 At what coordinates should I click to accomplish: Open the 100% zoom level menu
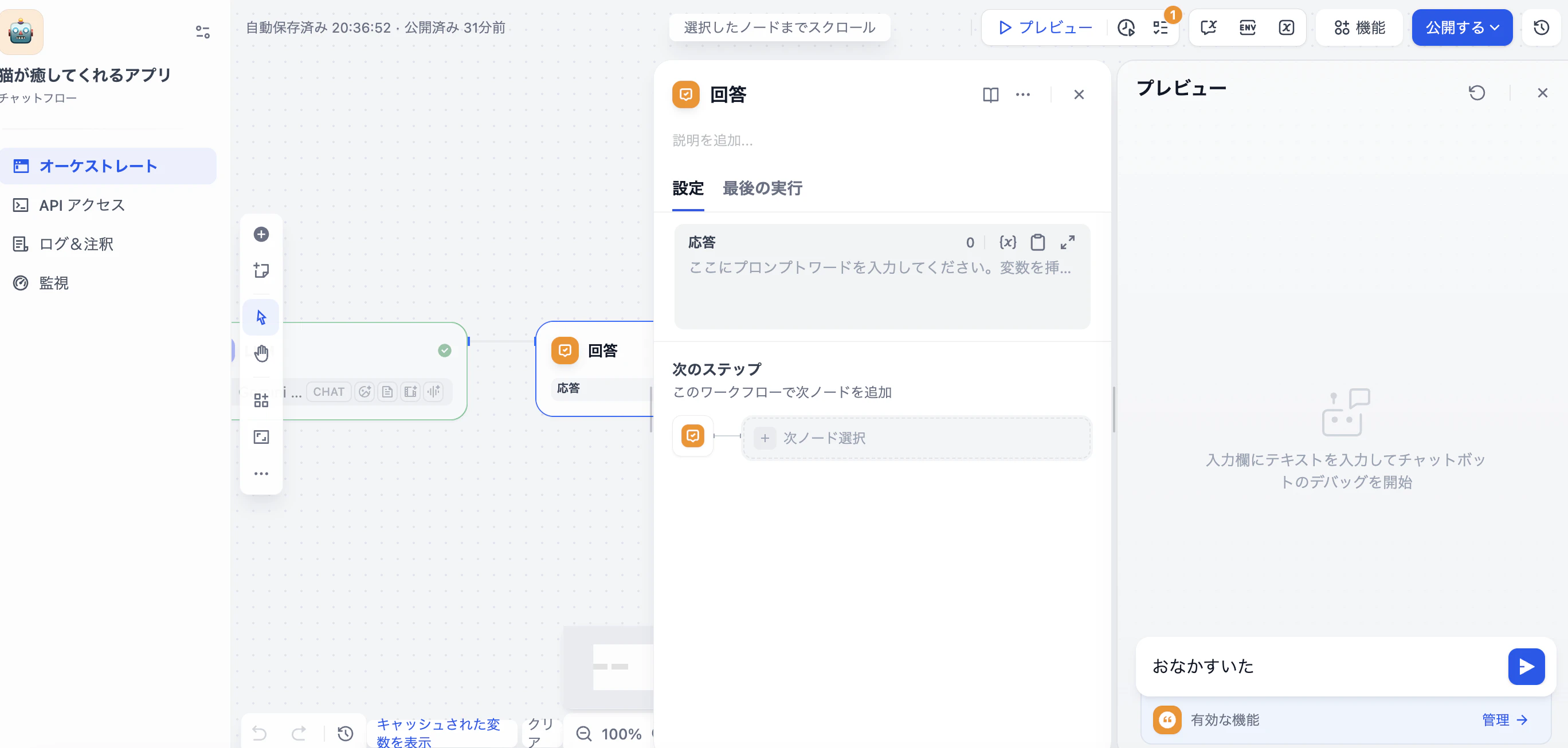click(621, 734)
